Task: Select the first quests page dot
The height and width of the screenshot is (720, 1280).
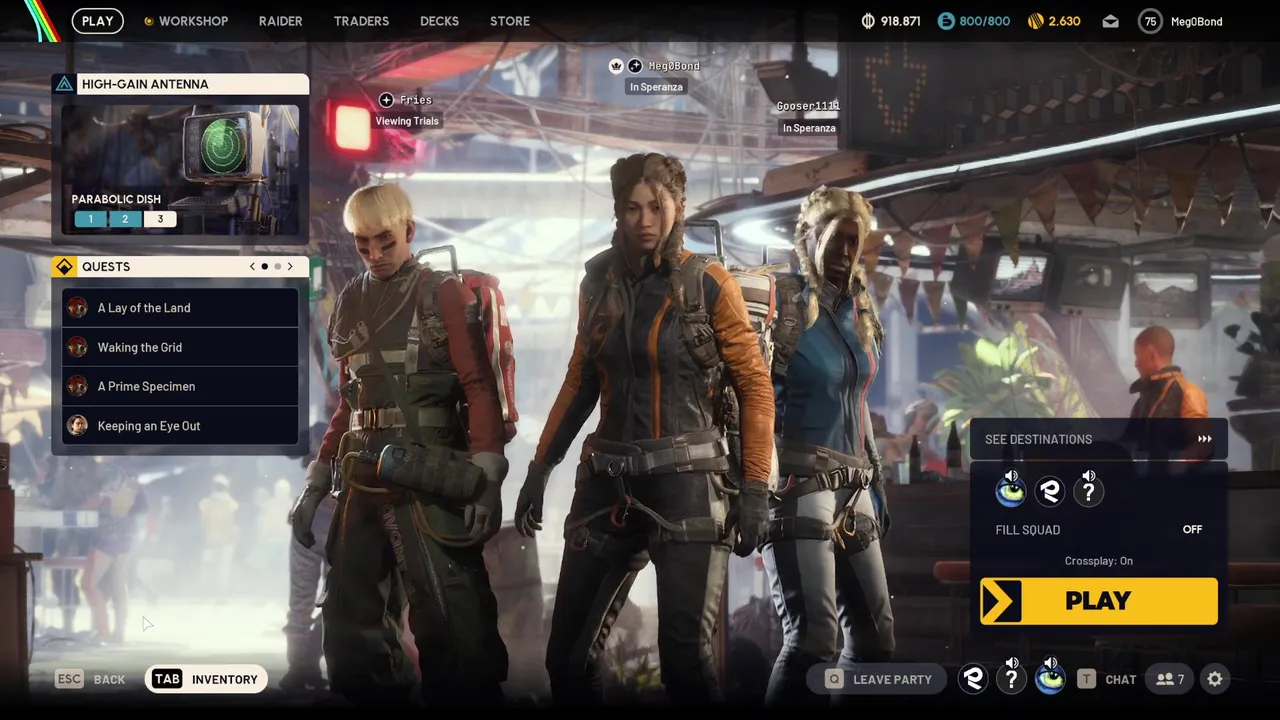Action: point(264,266)
